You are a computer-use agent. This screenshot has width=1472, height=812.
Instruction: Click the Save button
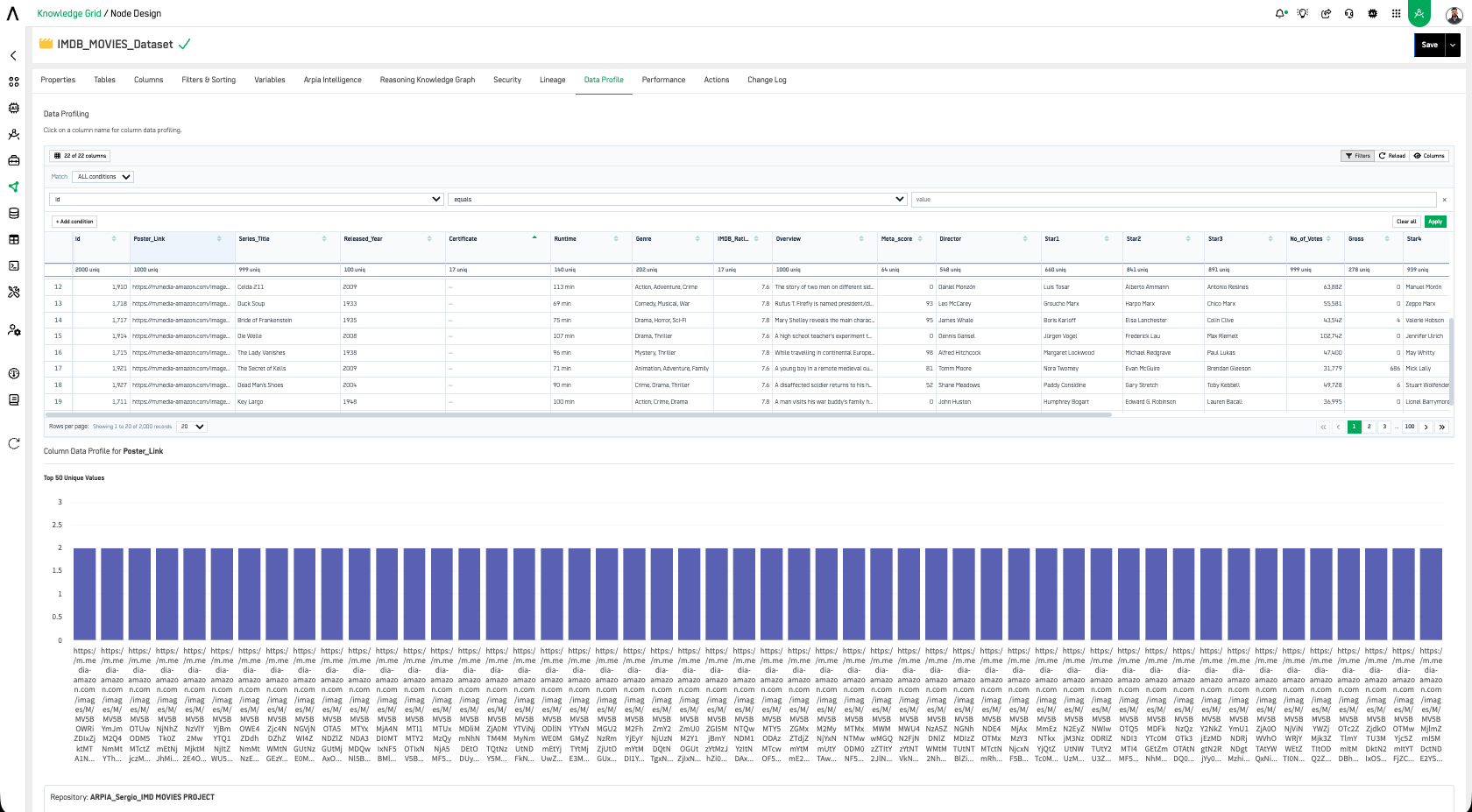click(x=1430, y=45)
